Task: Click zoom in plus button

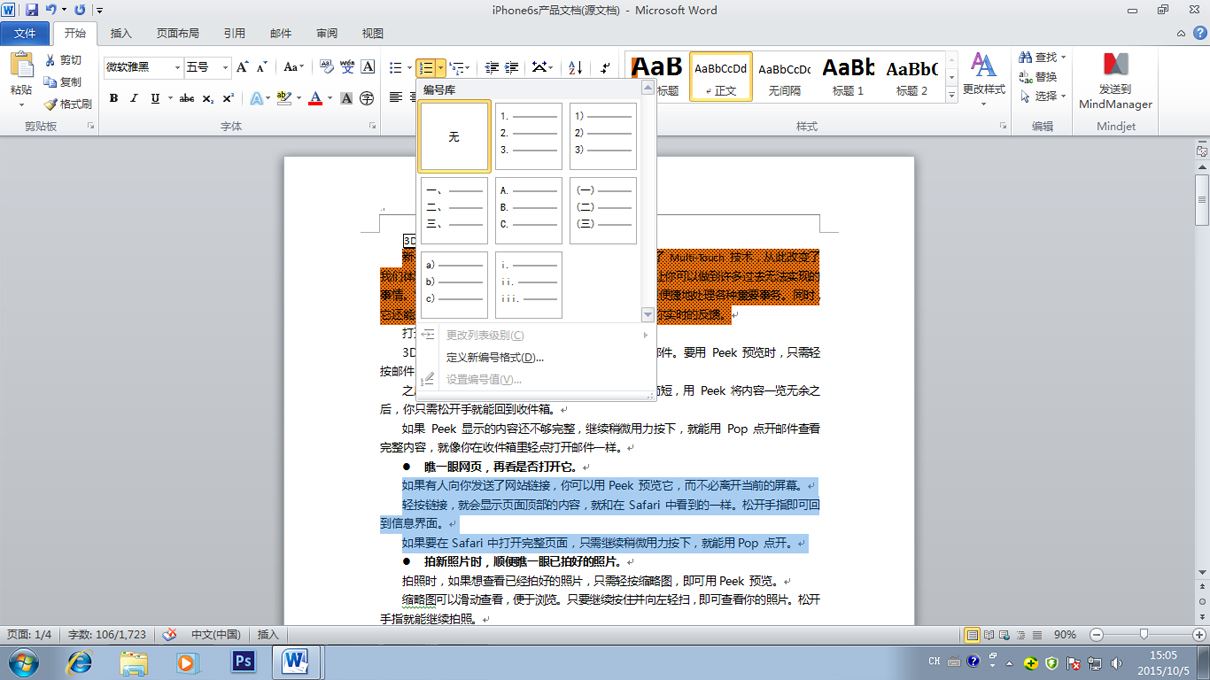Action: (1199, 635)
